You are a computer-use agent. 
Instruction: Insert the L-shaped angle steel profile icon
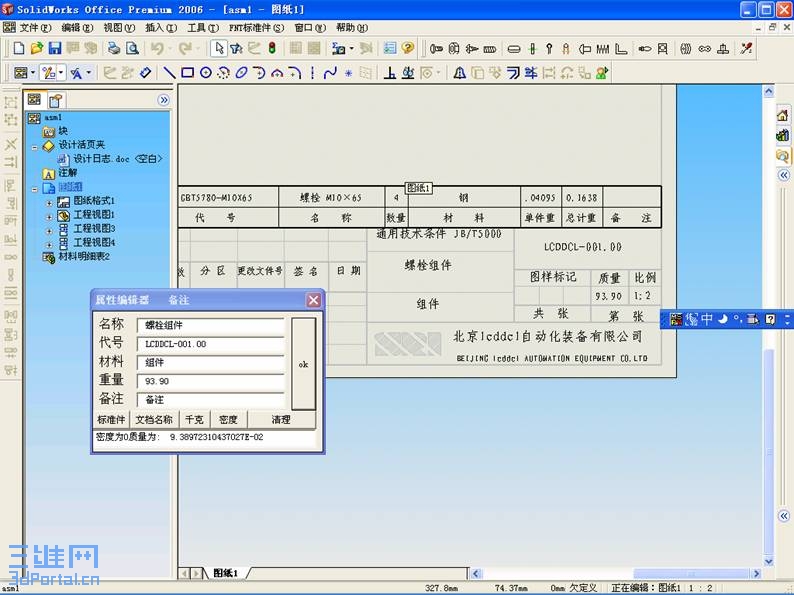(x=621, y=49)
